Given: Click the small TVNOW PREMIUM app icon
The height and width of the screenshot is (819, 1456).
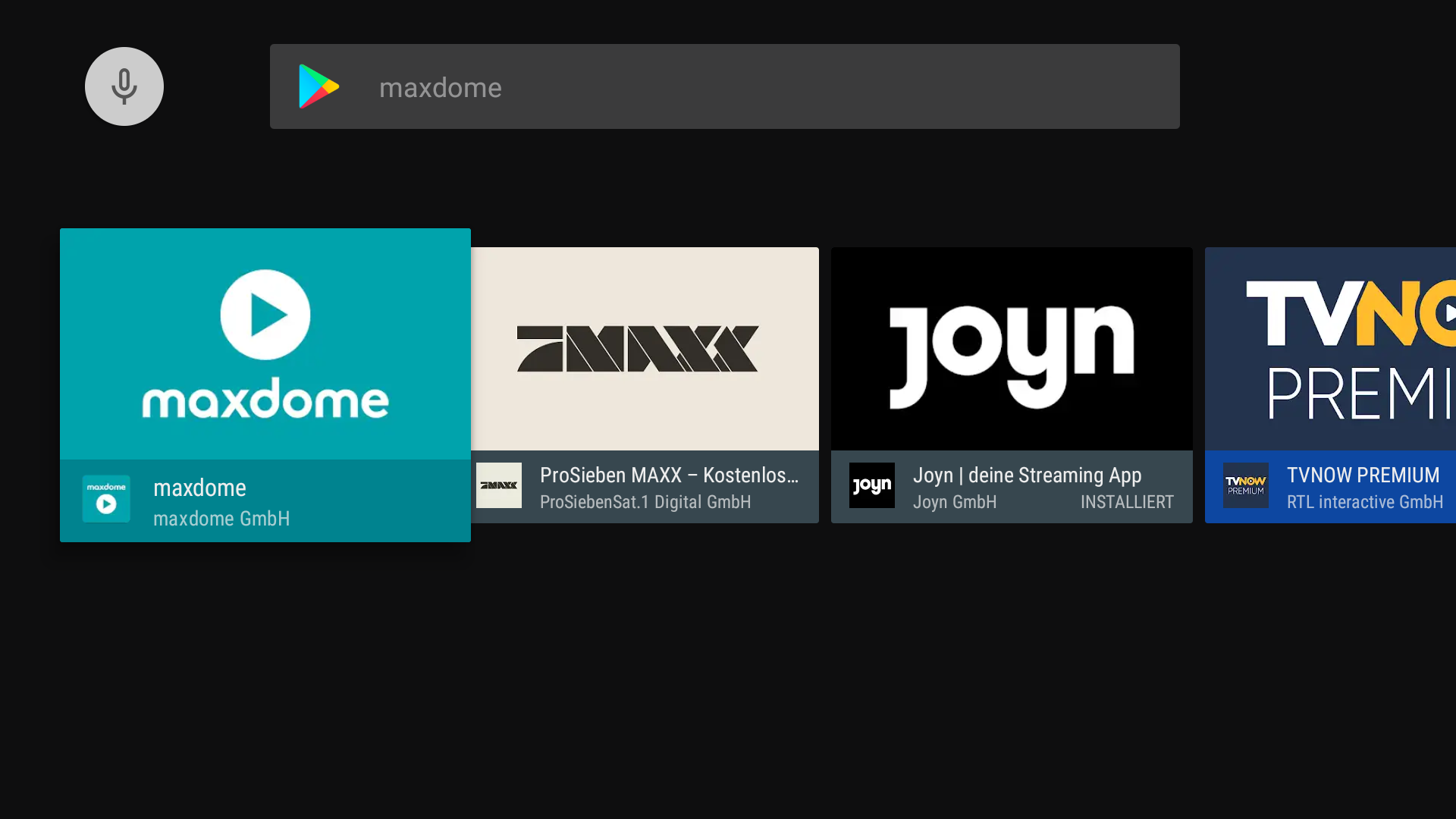Looking at the screenshot, I should (x=1246, y=485).
